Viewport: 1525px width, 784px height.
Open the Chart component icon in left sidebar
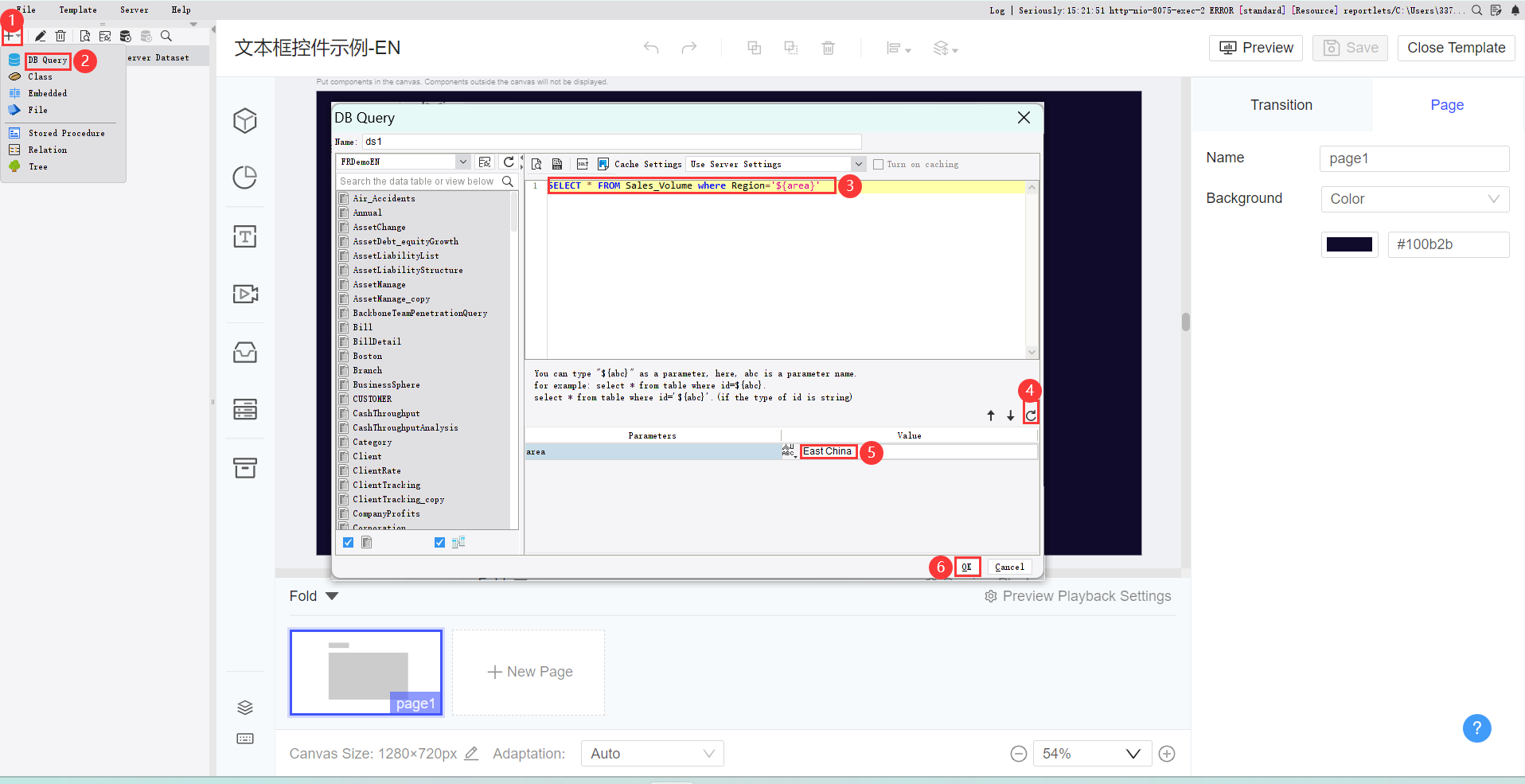(x=244, y=177)
